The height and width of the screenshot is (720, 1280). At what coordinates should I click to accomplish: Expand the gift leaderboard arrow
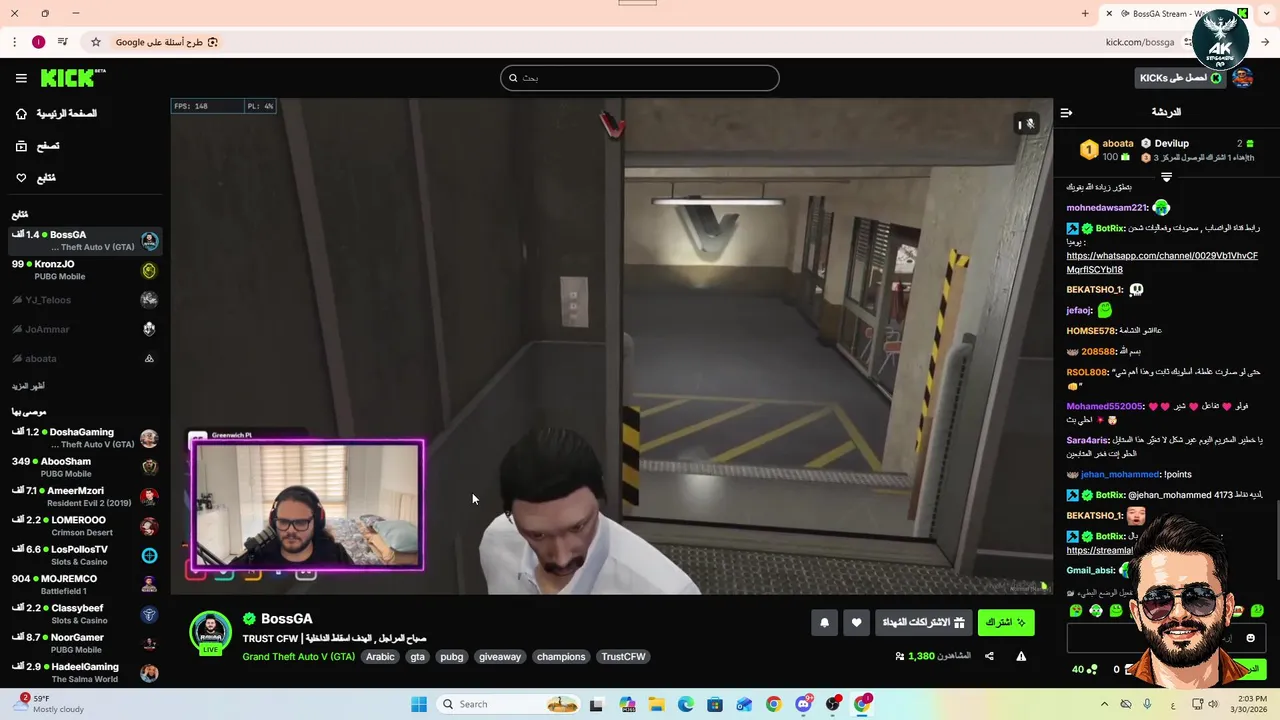pyautogui.click(x=1166, y=177)
